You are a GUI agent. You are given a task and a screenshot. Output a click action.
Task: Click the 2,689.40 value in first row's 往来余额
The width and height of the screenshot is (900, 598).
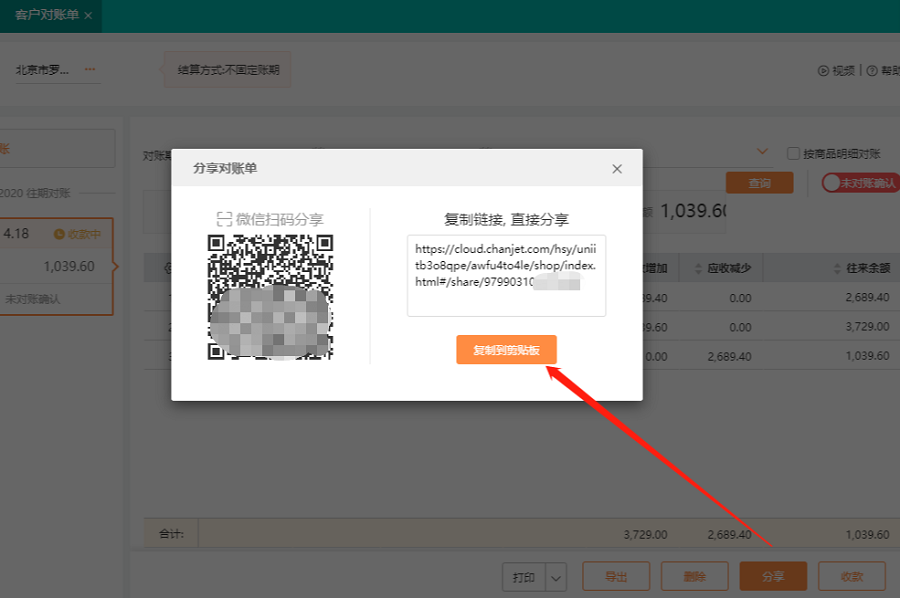(x=867, y=297)
